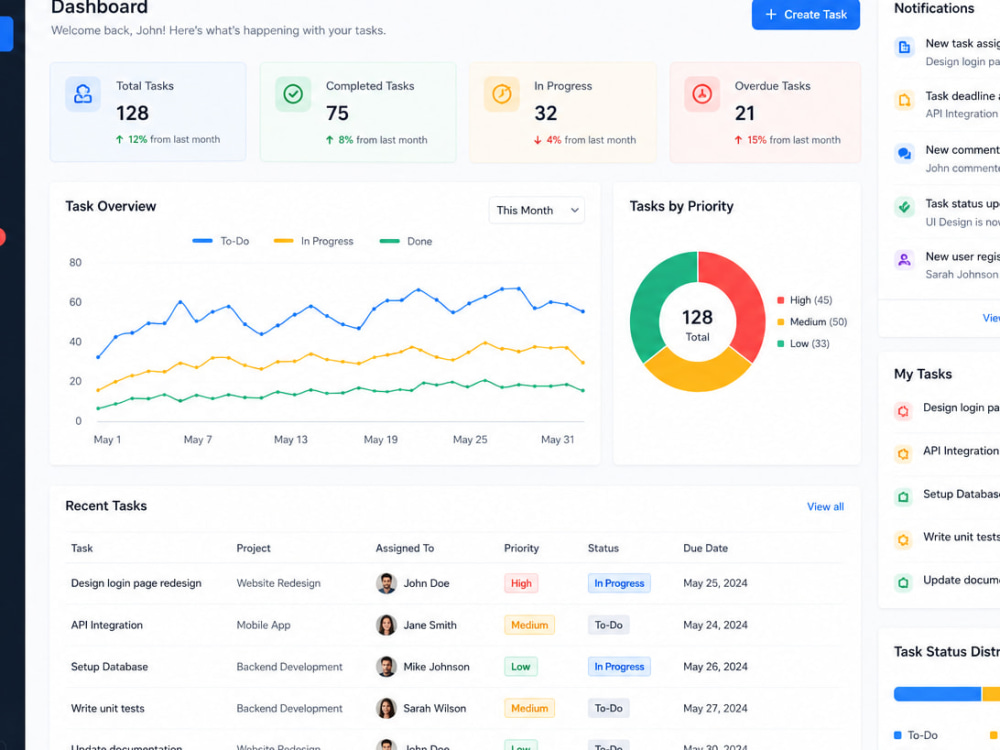
Task: Click the High priority badge
Action: (x=521, y=583)
